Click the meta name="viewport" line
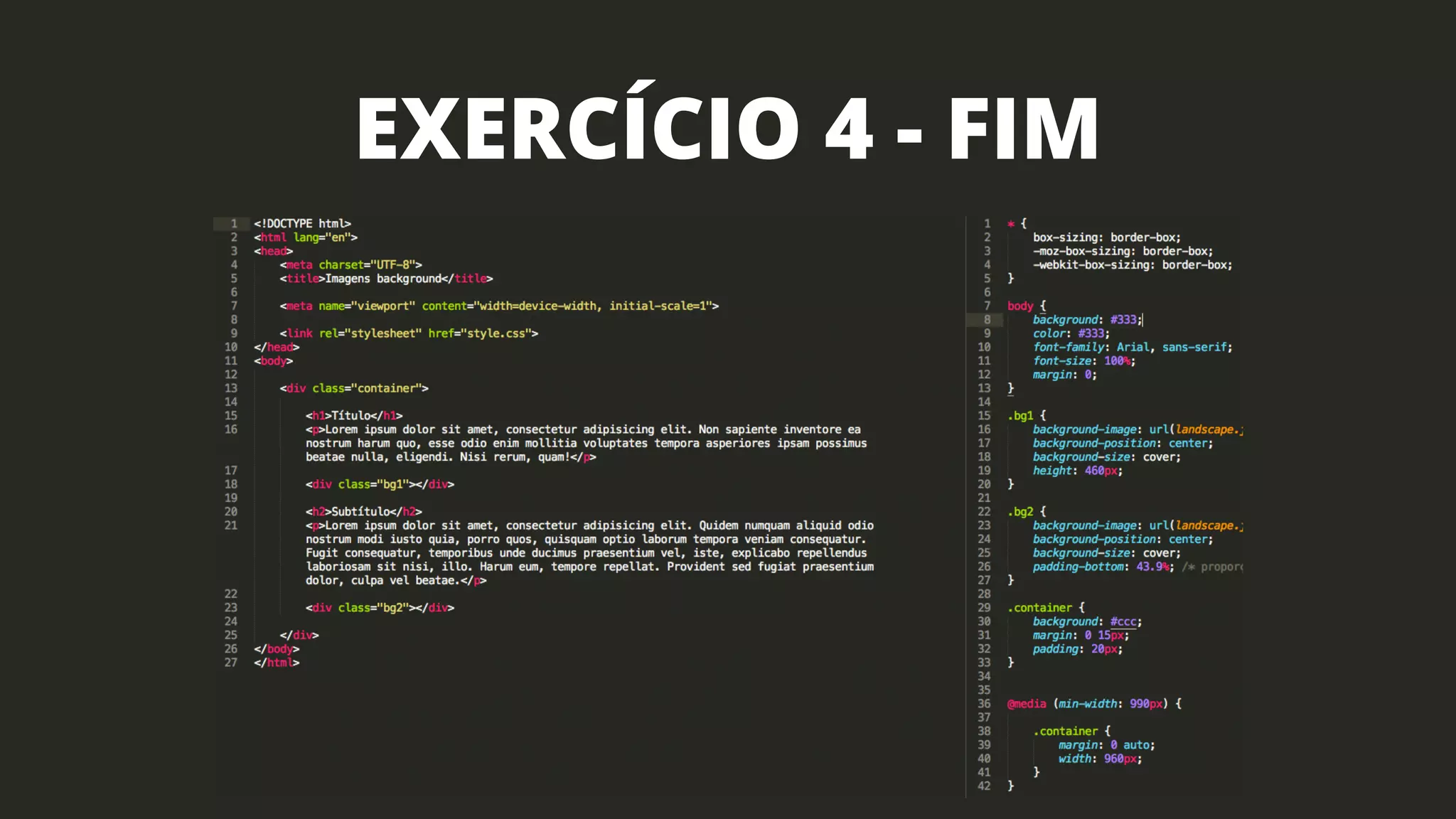The width and height of the screenshot is (1456, 819). 499,306
